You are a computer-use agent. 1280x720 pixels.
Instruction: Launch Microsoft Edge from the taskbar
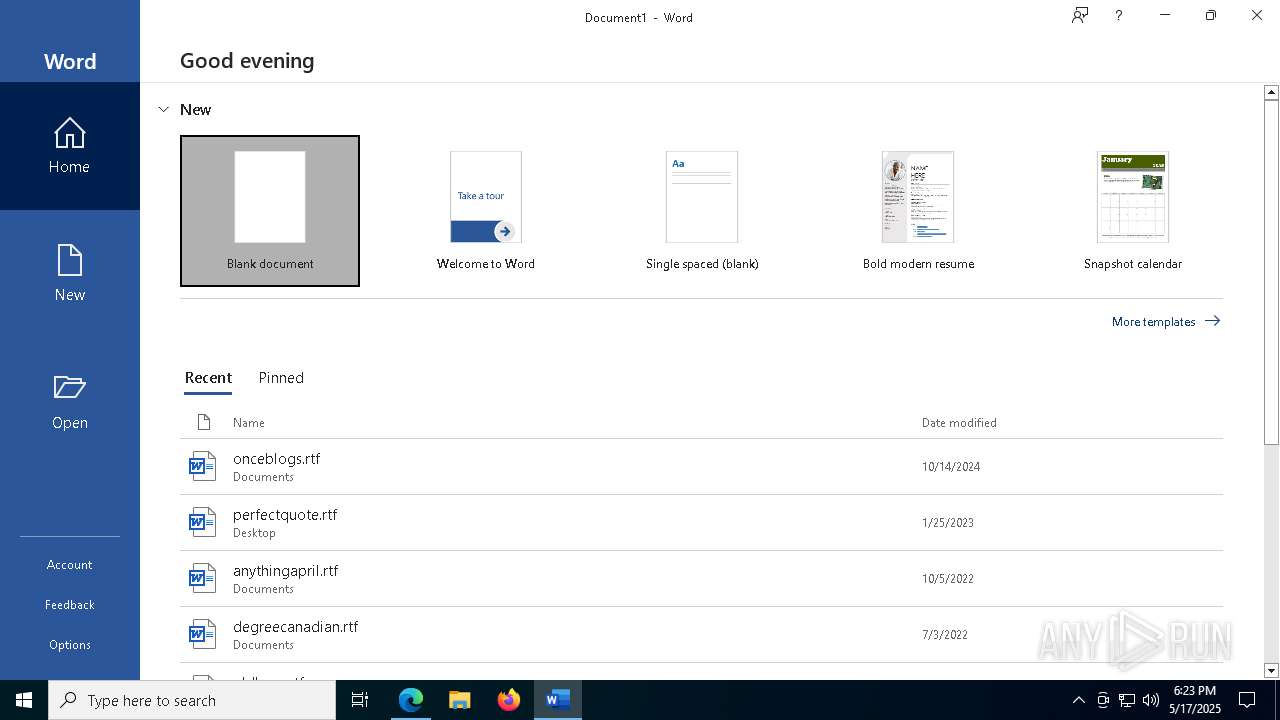click(x=411, y=700)
